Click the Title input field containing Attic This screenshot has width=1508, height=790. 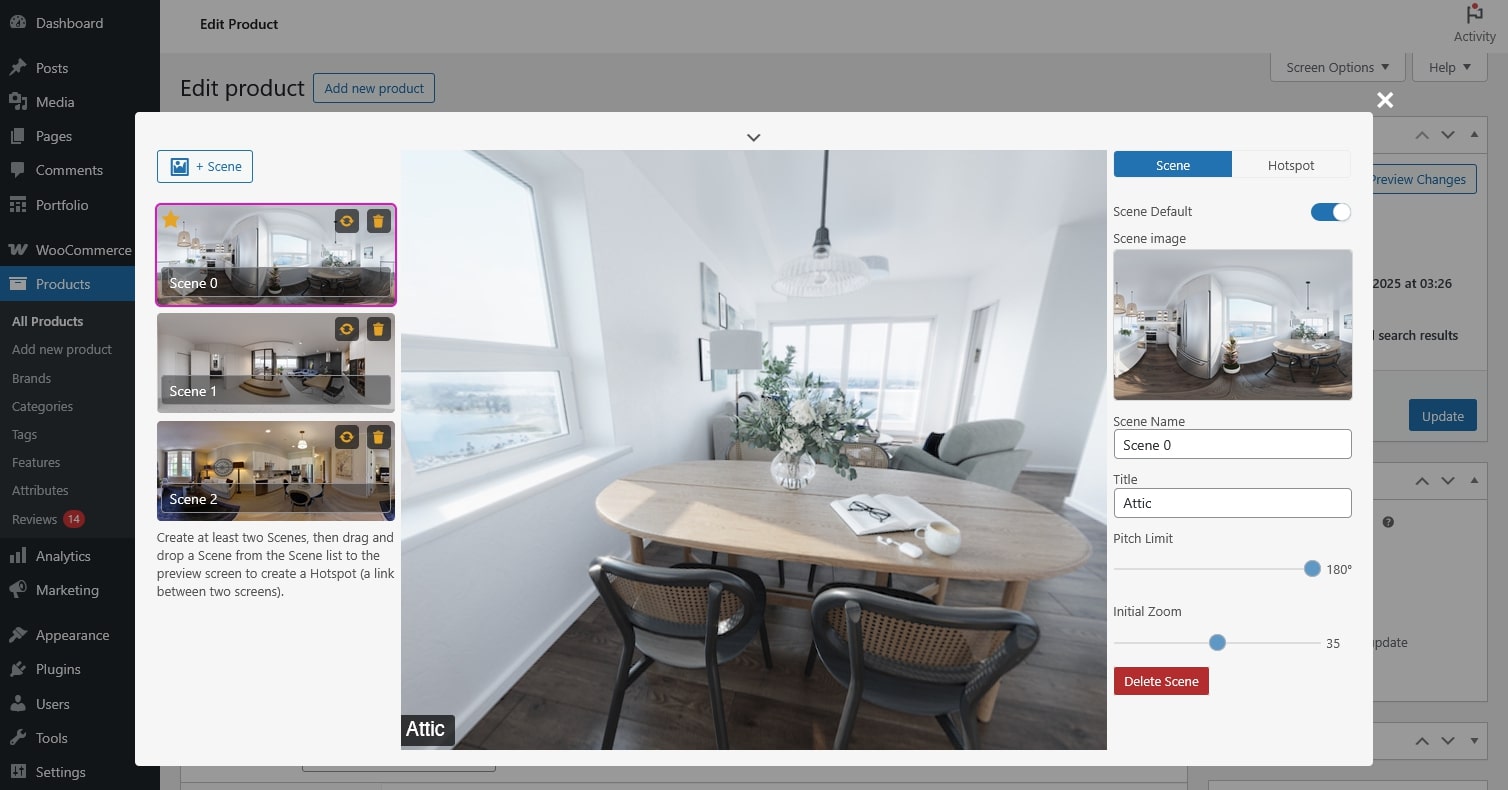point(1232,503)
